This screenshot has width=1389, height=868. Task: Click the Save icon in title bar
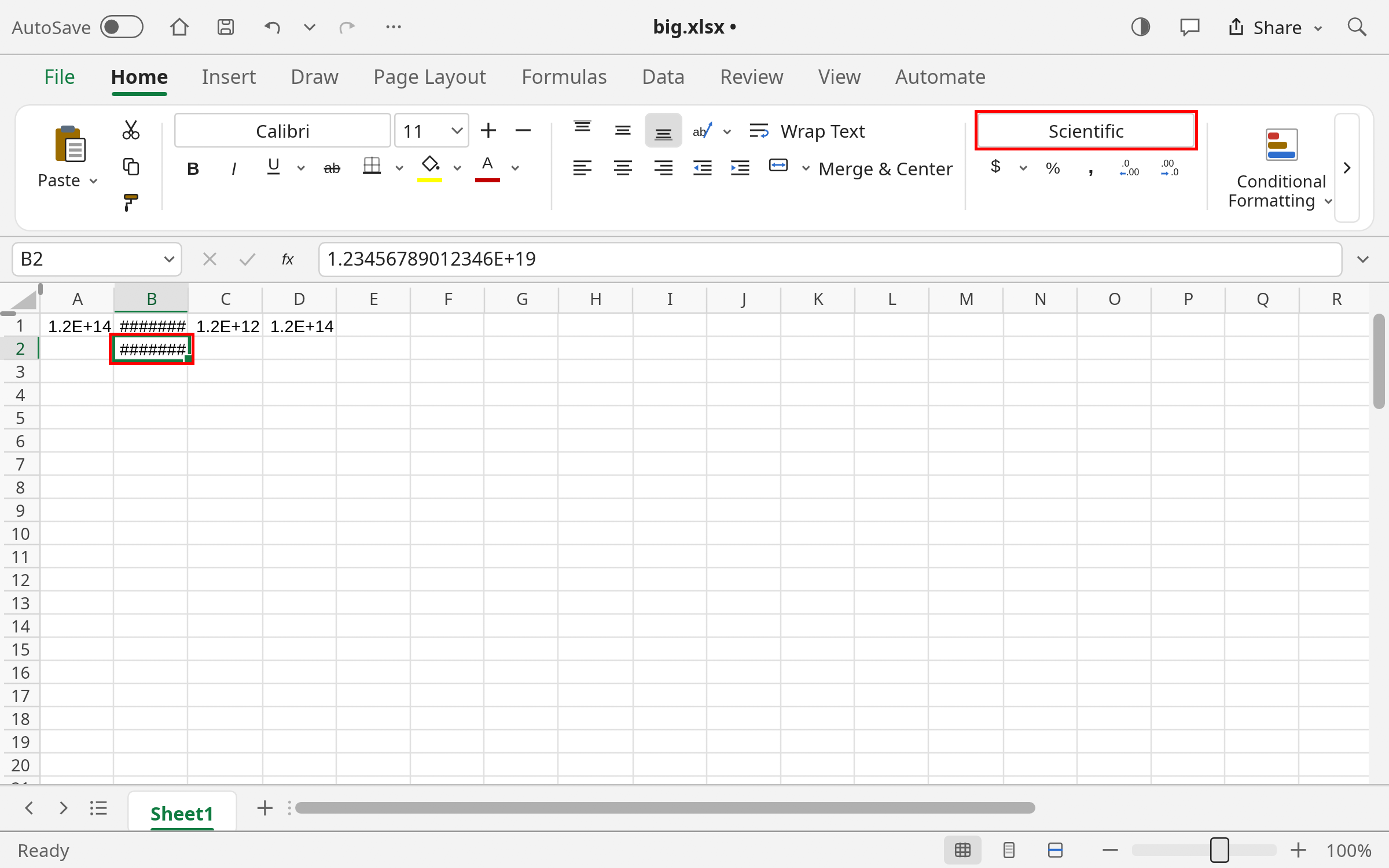226,27
